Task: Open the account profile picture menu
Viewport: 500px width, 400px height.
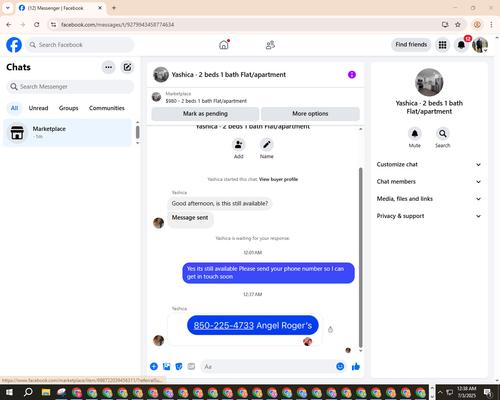Action: (480, 45)
